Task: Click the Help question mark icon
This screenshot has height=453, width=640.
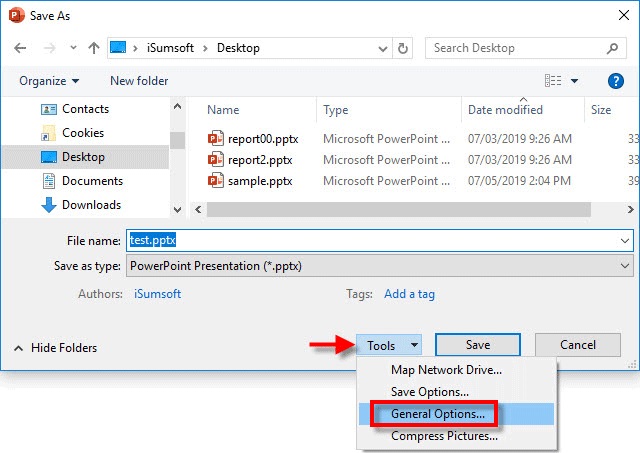Action: [x=616, y=81]
